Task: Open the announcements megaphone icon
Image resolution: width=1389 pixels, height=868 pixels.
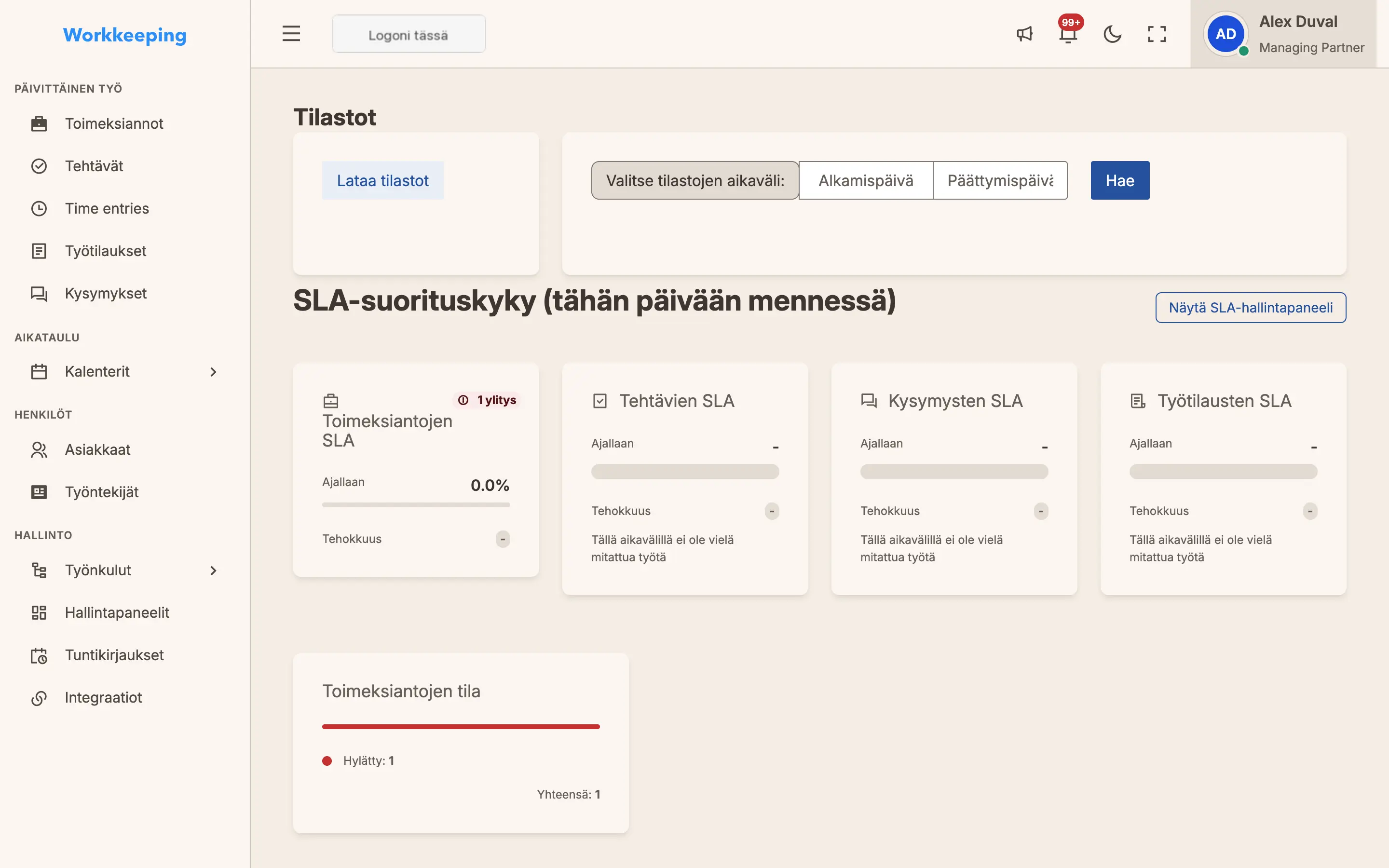Action: [1024, 34]
